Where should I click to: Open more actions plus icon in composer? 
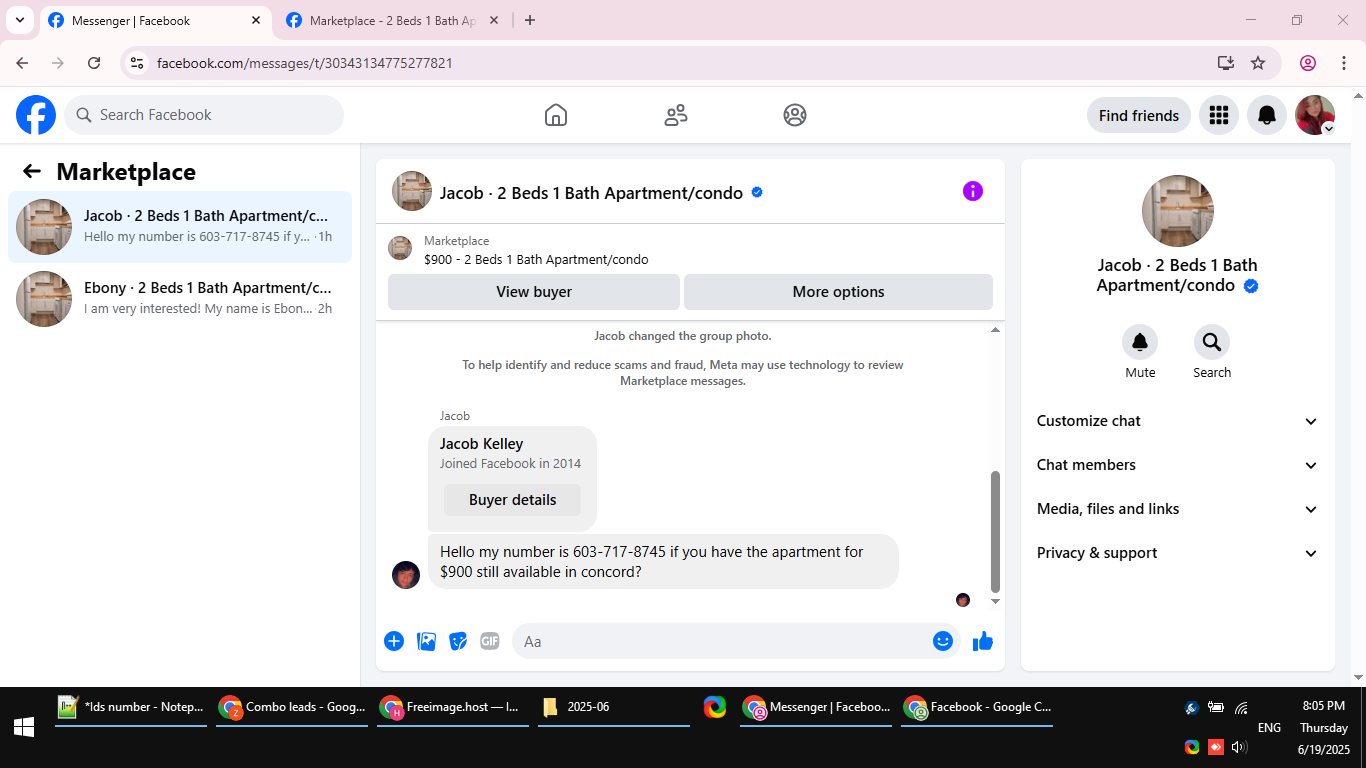point(394,641)
